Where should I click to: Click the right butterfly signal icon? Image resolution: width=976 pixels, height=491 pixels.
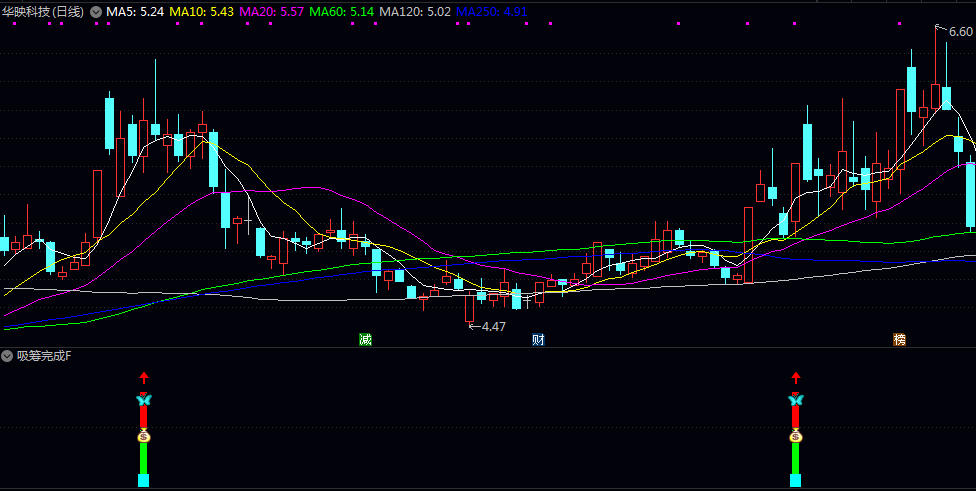tap(795, 400)
